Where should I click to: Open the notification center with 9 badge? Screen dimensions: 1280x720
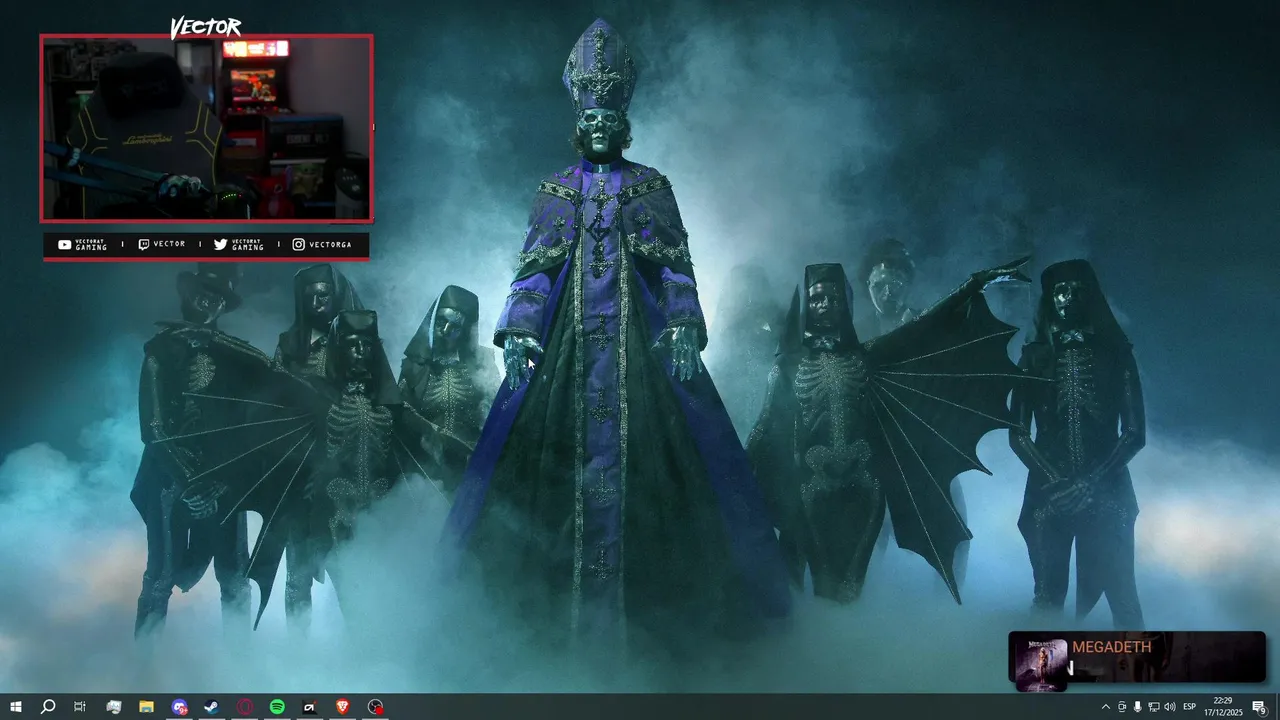1260,707
